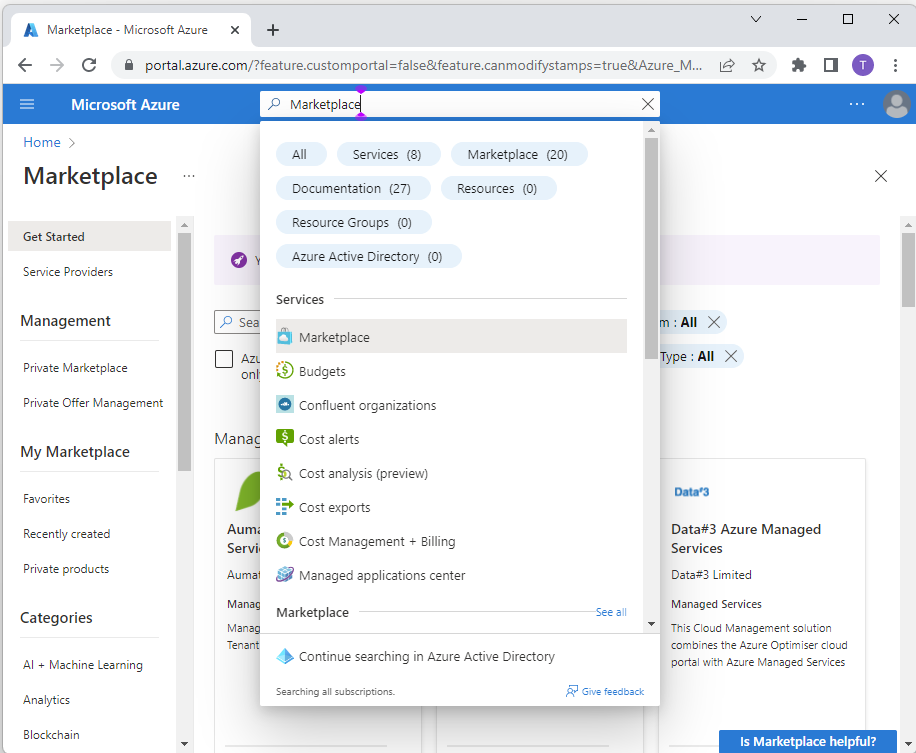Open Recently created items

pos(66,533)
